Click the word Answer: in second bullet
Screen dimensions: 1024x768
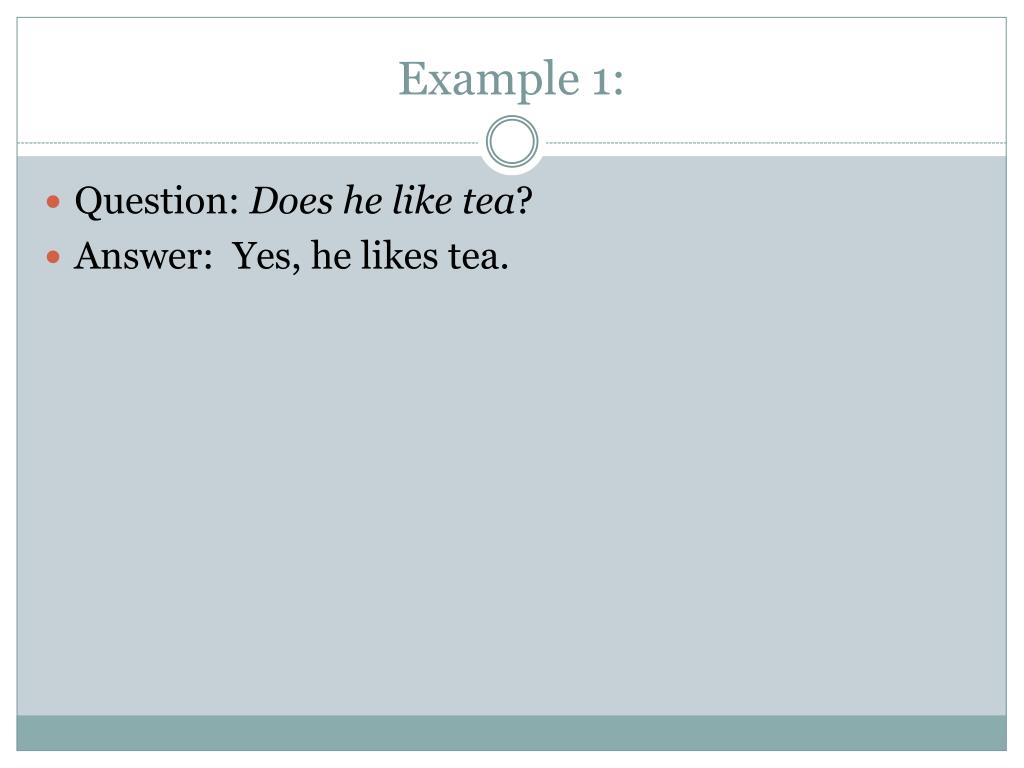coord(143,256)
